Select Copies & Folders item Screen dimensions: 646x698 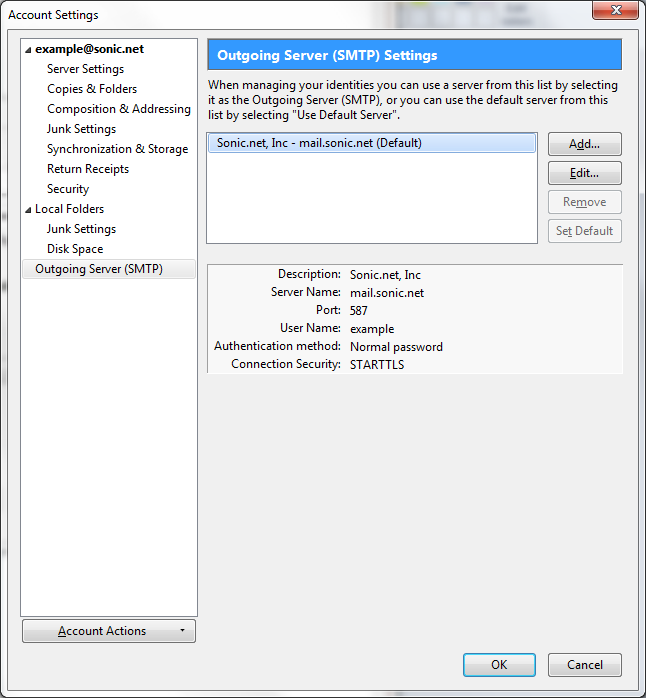tap(92, 89)
